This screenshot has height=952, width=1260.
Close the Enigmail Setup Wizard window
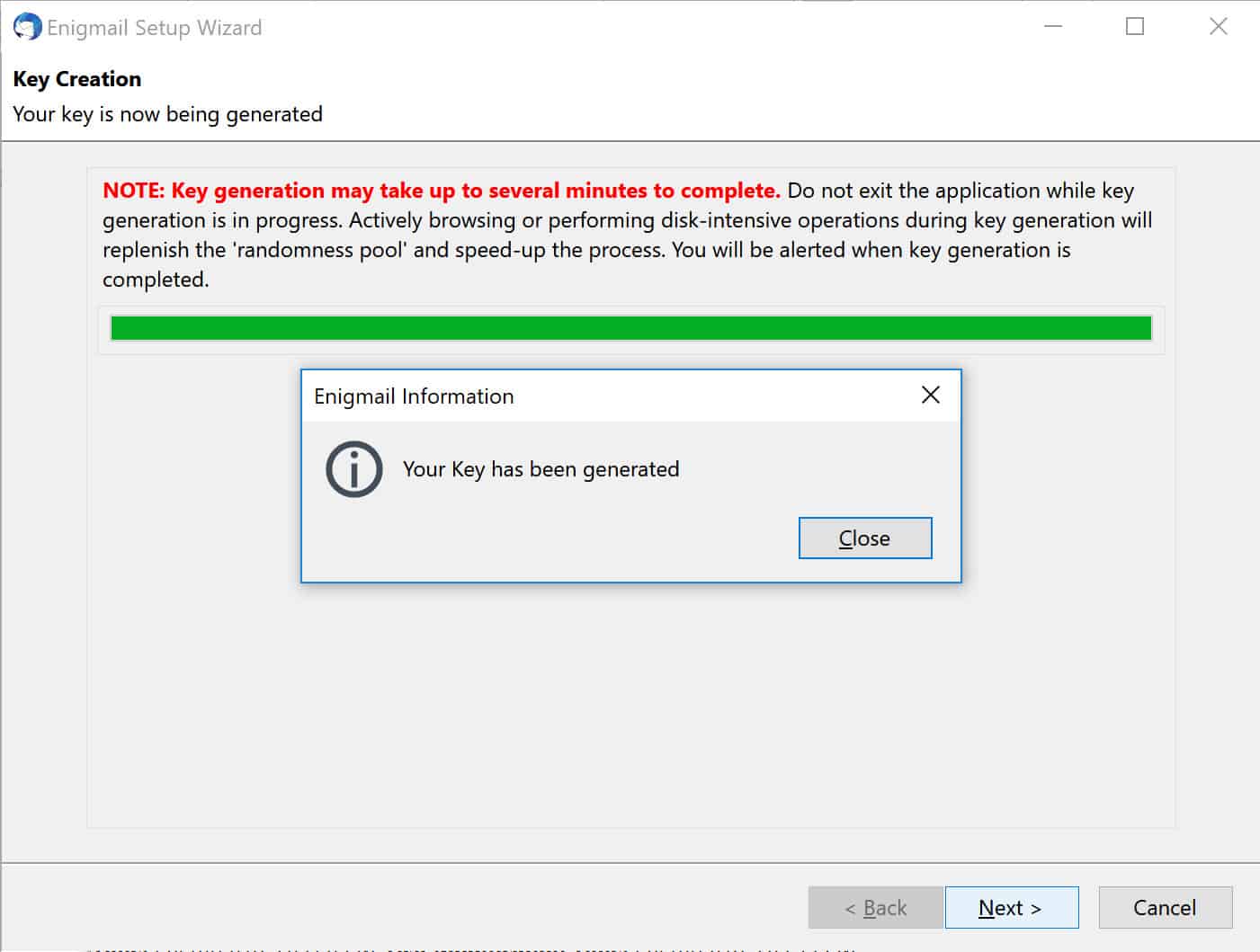pyautogui.click(x=1218, y=27)
